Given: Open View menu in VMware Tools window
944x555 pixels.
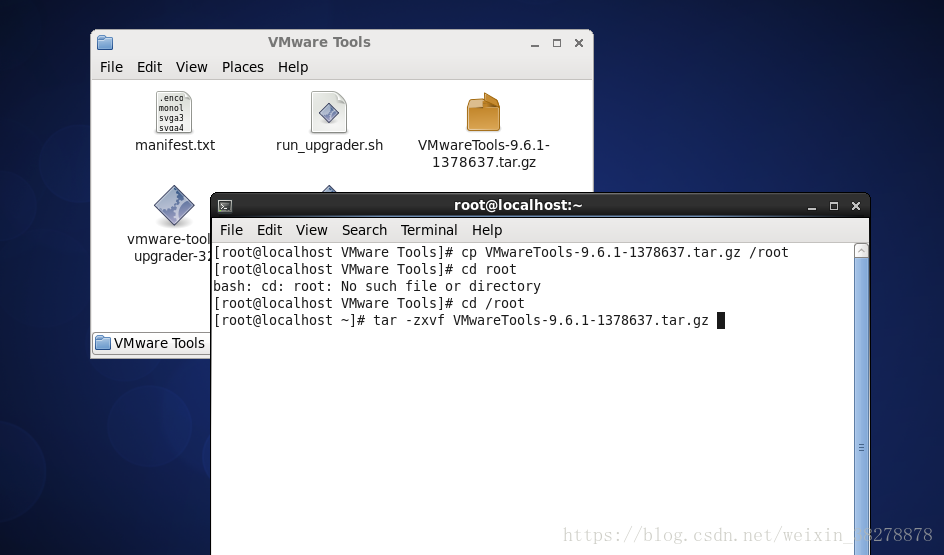Looking at the screenshot, I should (x=191, y=67).
